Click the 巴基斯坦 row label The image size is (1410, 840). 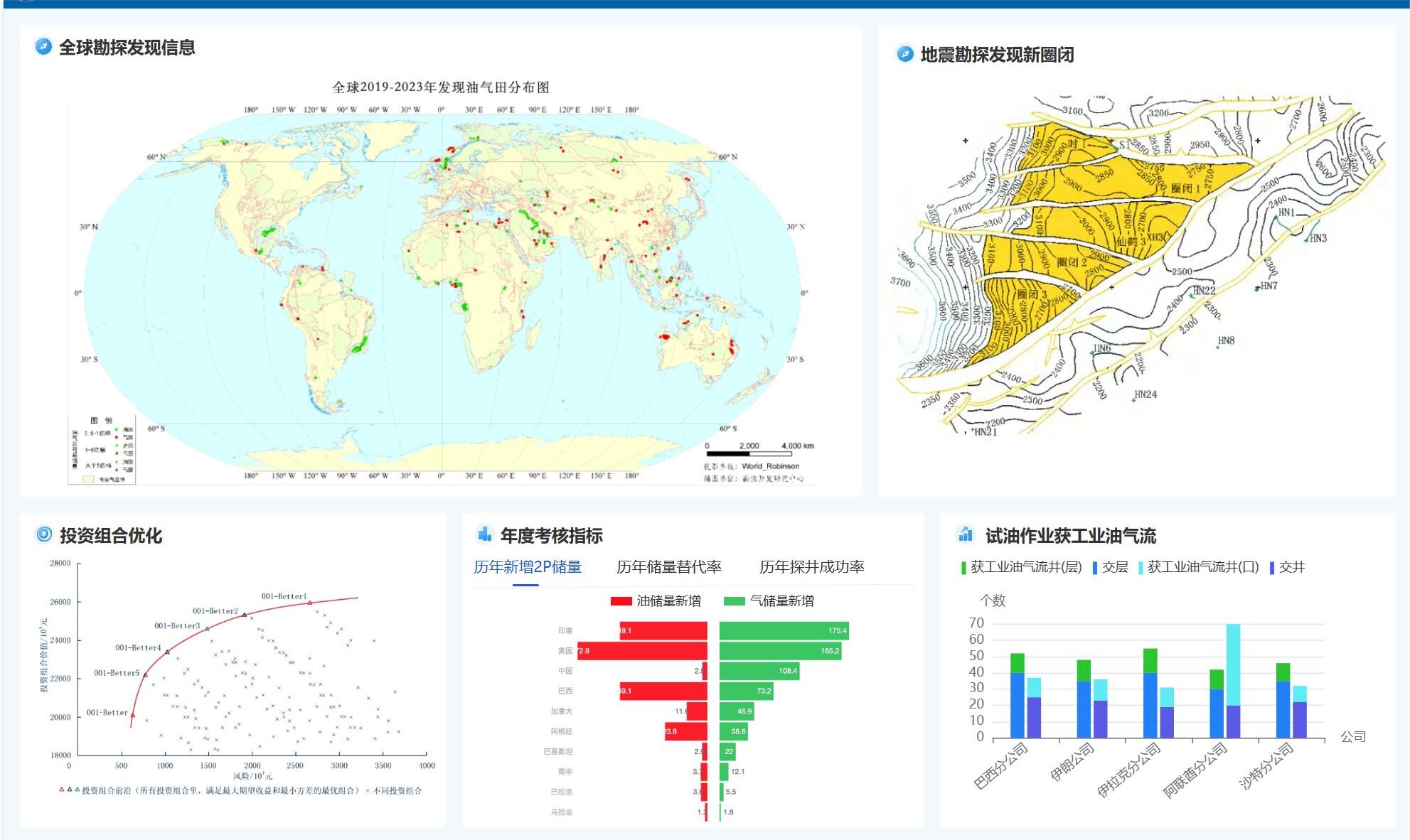click(x=558, y=751)
